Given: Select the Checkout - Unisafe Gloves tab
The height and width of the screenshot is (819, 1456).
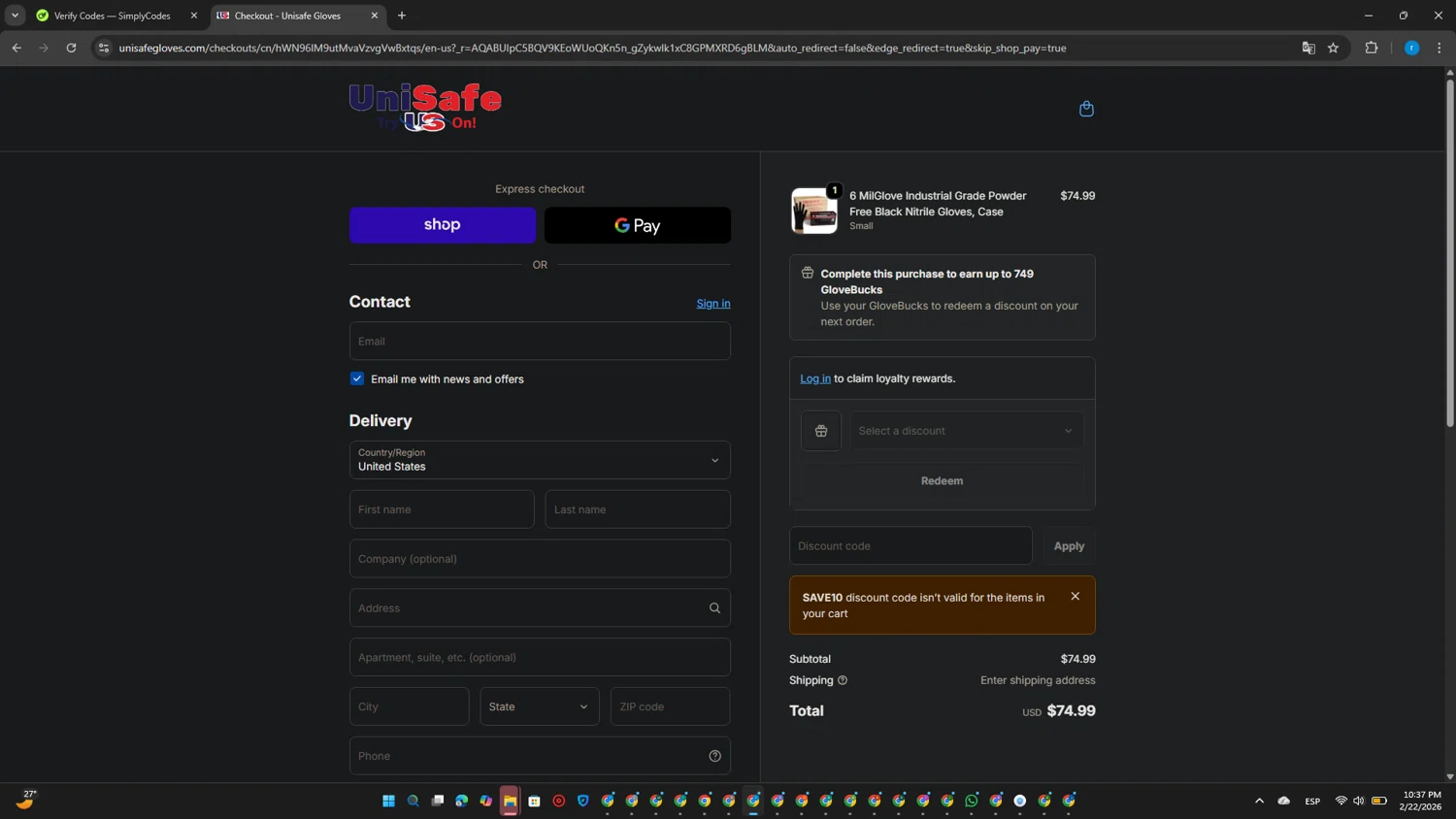Looking at the screenshot, I should coord(288,16).
